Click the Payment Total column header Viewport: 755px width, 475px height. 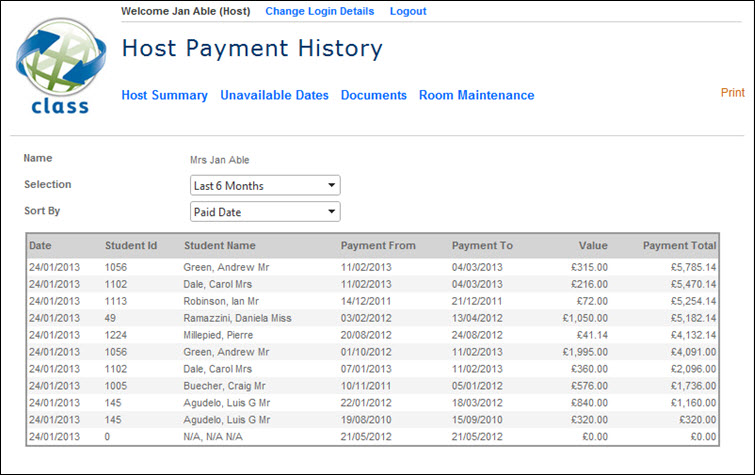[x=679, y=246]
